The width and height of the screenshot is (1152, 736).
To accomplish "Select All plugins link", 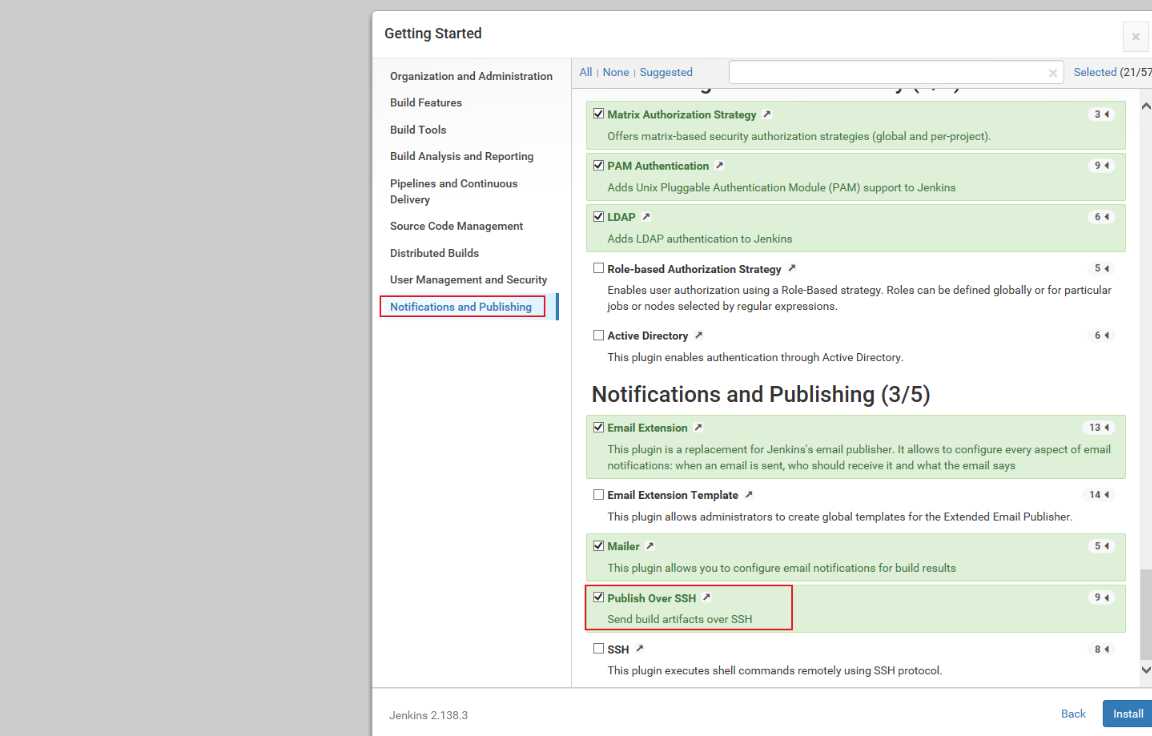I will click(586, 72).
